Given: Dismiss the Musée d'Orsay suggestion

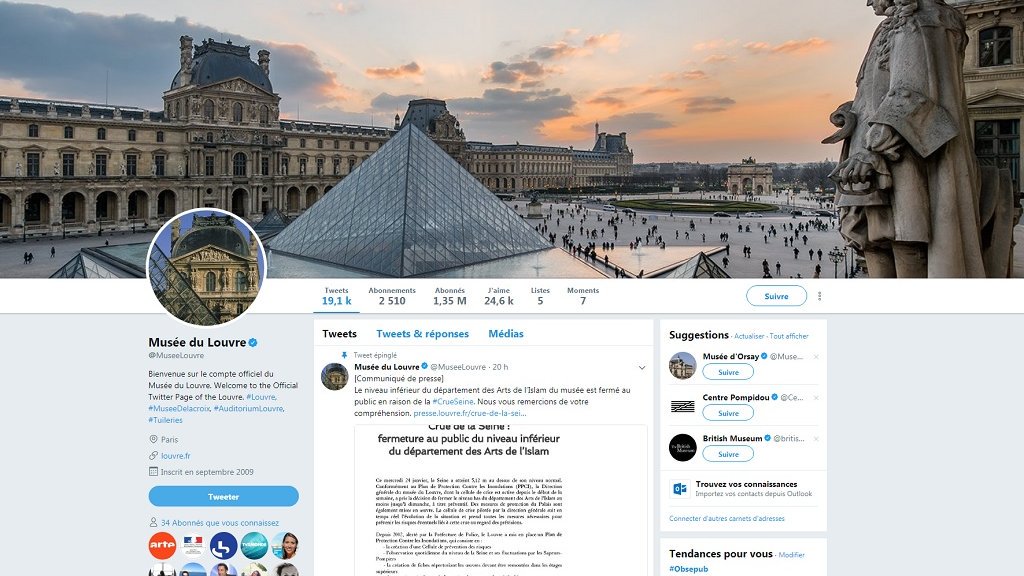Looking at the screenshot, I should [x=816, y=357].
